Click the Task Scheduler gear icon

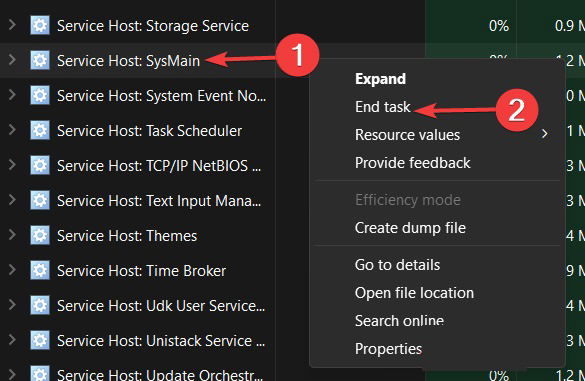point(40,130)
